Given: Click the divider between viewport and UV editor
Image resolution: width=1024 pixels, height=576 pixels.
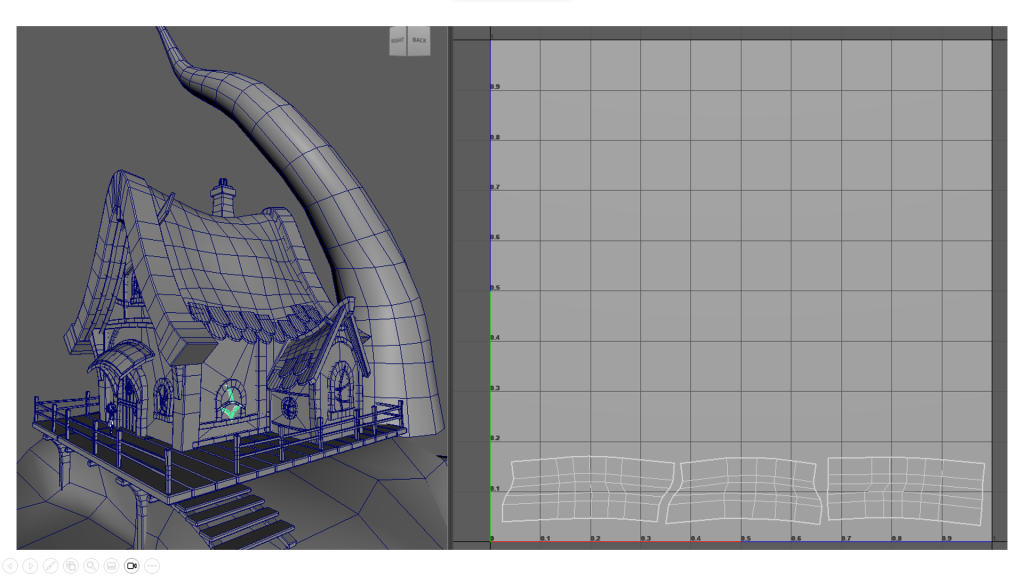Looking at the screenshot, I should [x=449, y=290].
